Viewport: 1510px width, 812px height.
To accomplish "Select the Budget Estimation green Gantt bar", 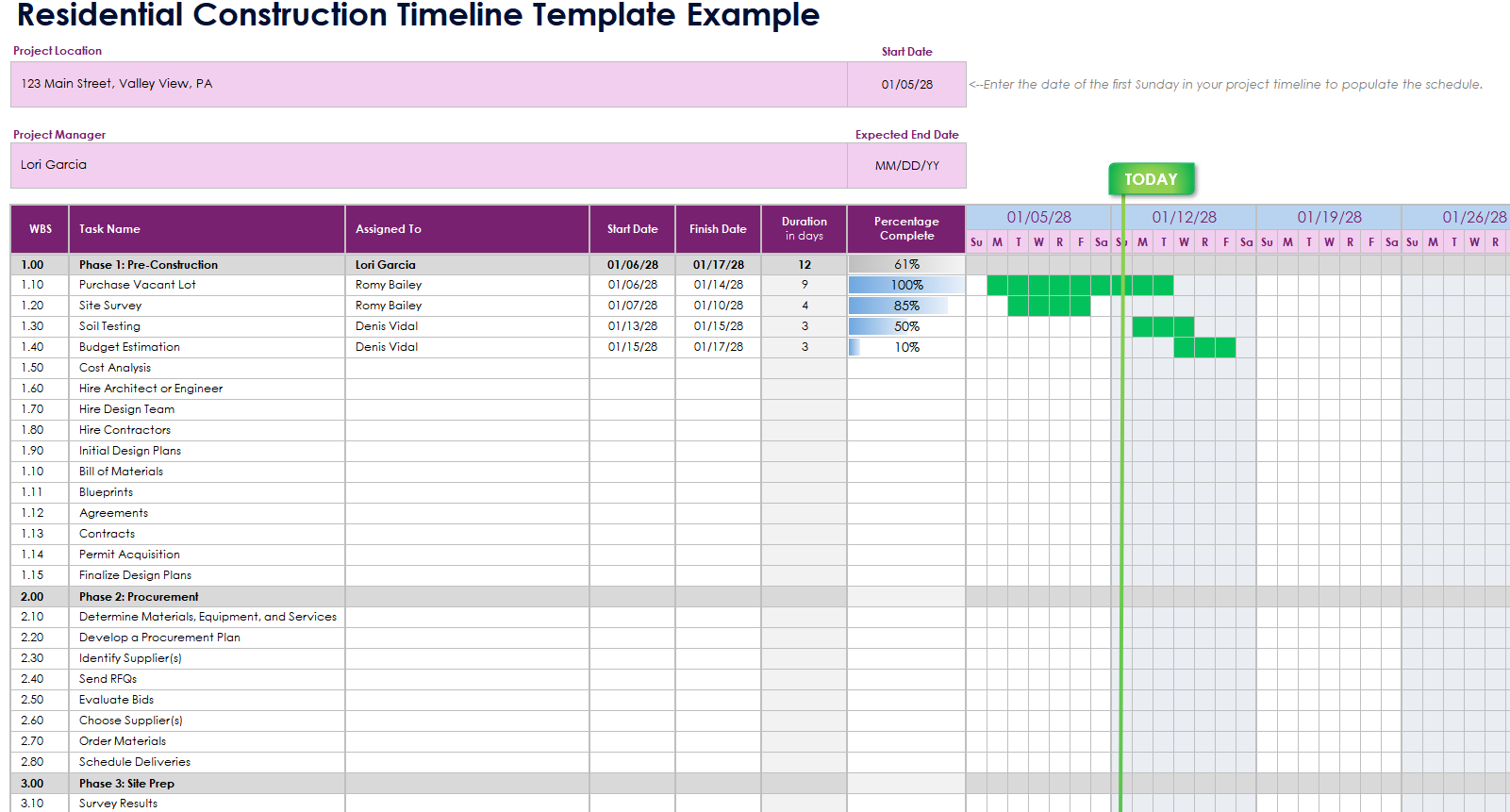I will [1204, 347].
